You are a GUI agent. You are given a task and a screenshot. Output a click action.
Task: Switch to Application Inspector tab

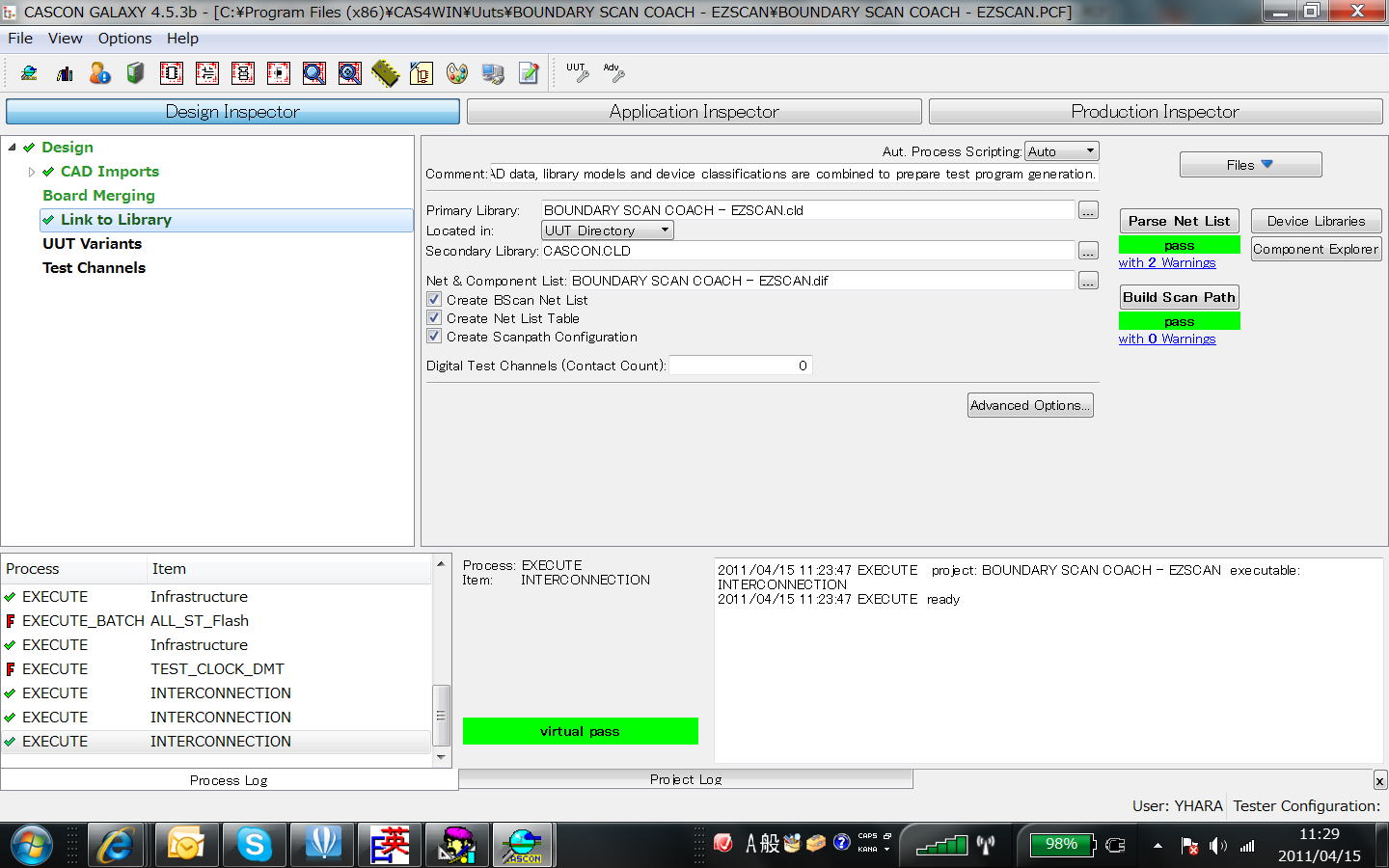[x=694, y=112]
